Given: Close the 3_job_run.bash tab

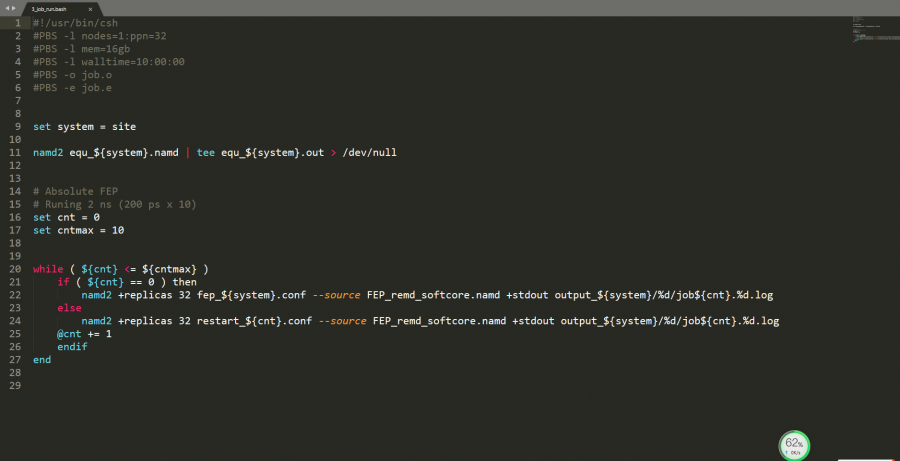Looking at the screenshot, I should click(x=90, y=8).
